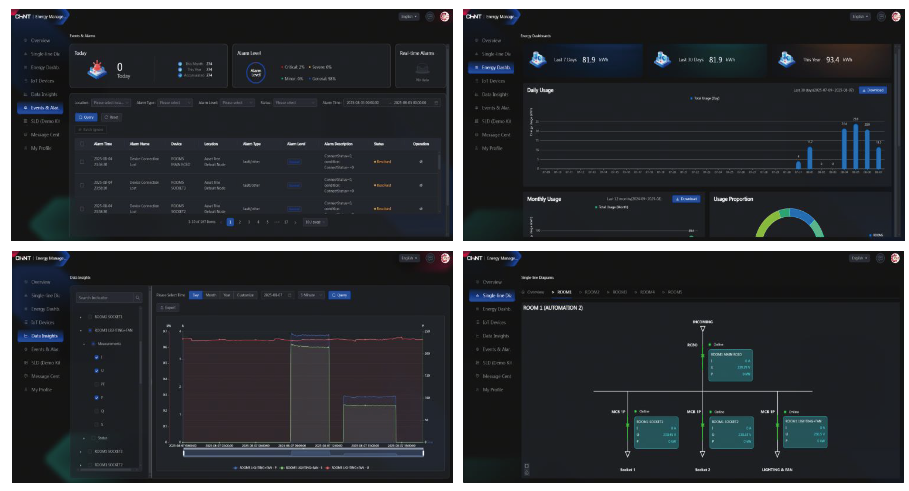Open the 5 Minute interval dropdown

(x=310, y=295)
